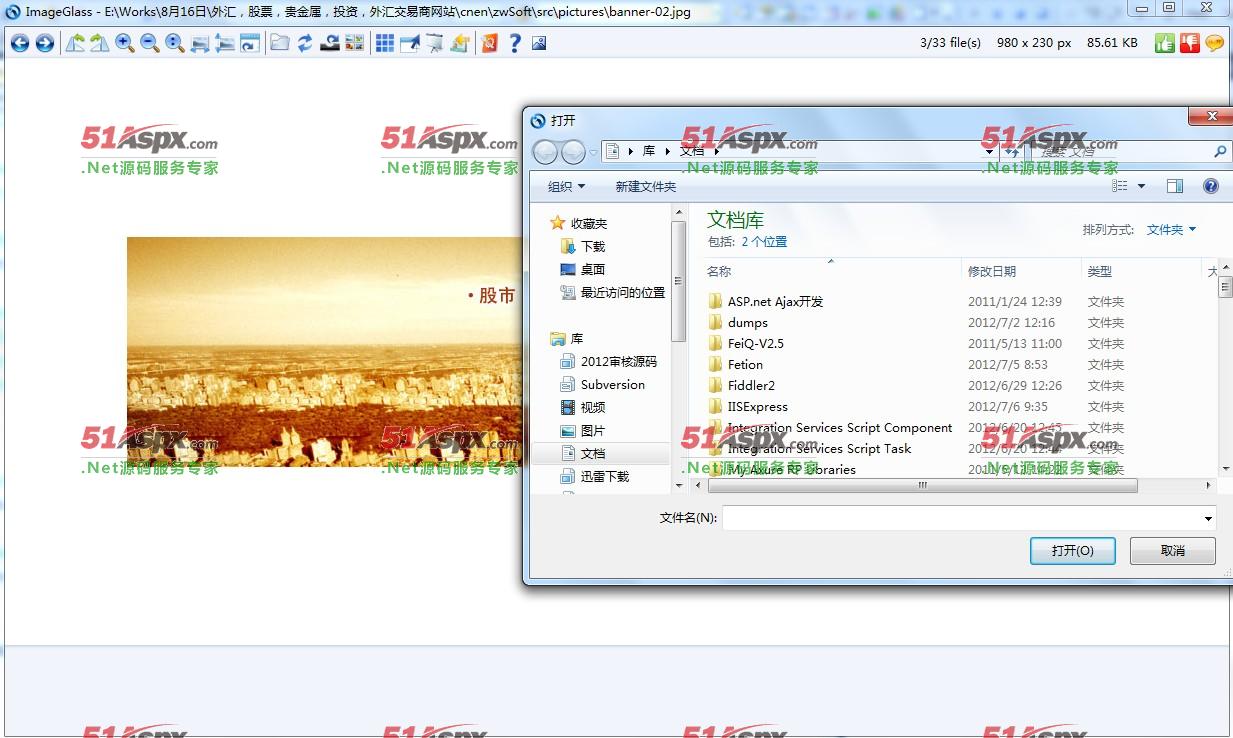Rotate image counterclockwise in ImageGlass

click(x=75, y=43)
